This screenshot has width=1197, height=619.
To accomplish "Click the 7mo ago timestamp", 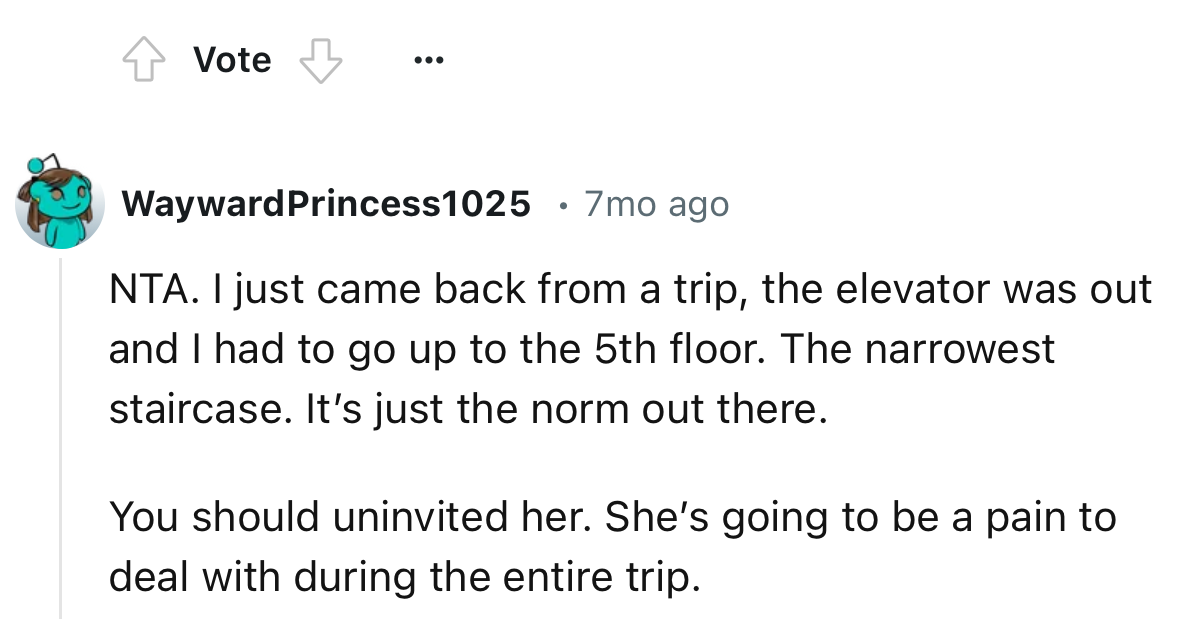I will click(655, 203).
